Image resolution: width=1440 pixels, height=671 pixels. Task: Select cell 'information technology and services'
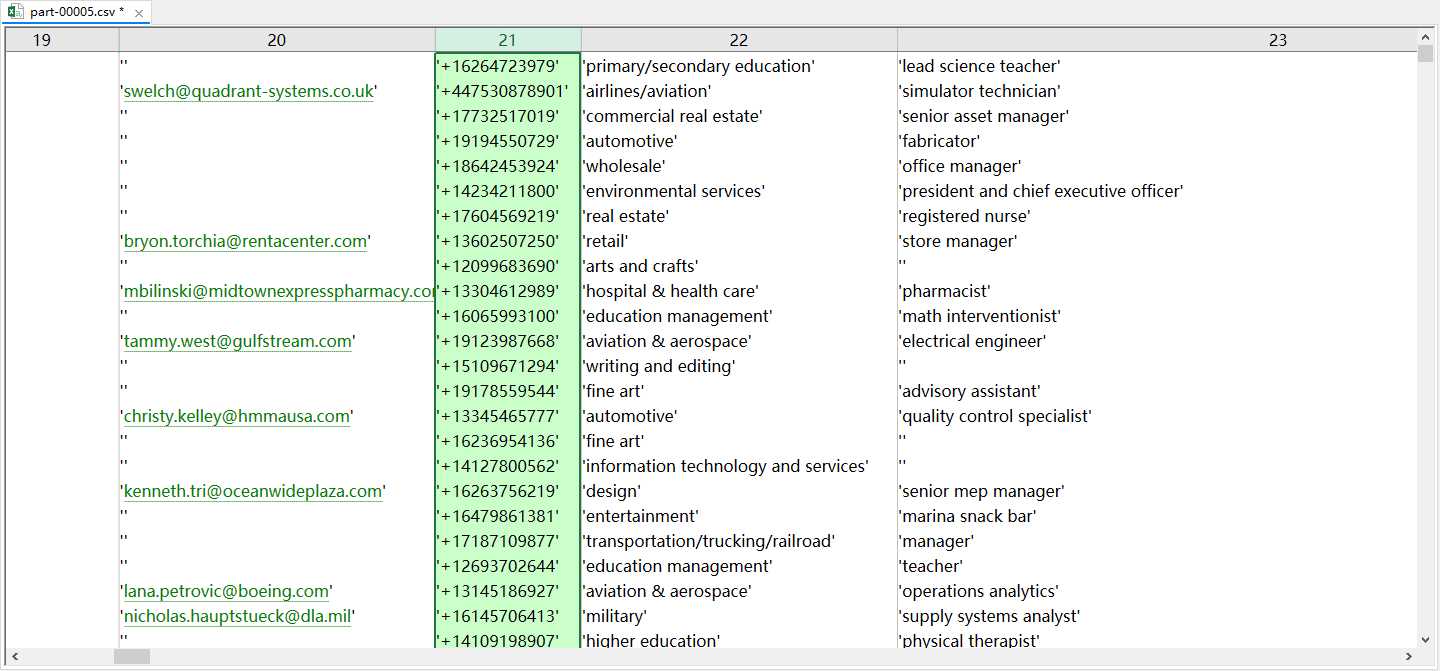(x=739, y=466)
